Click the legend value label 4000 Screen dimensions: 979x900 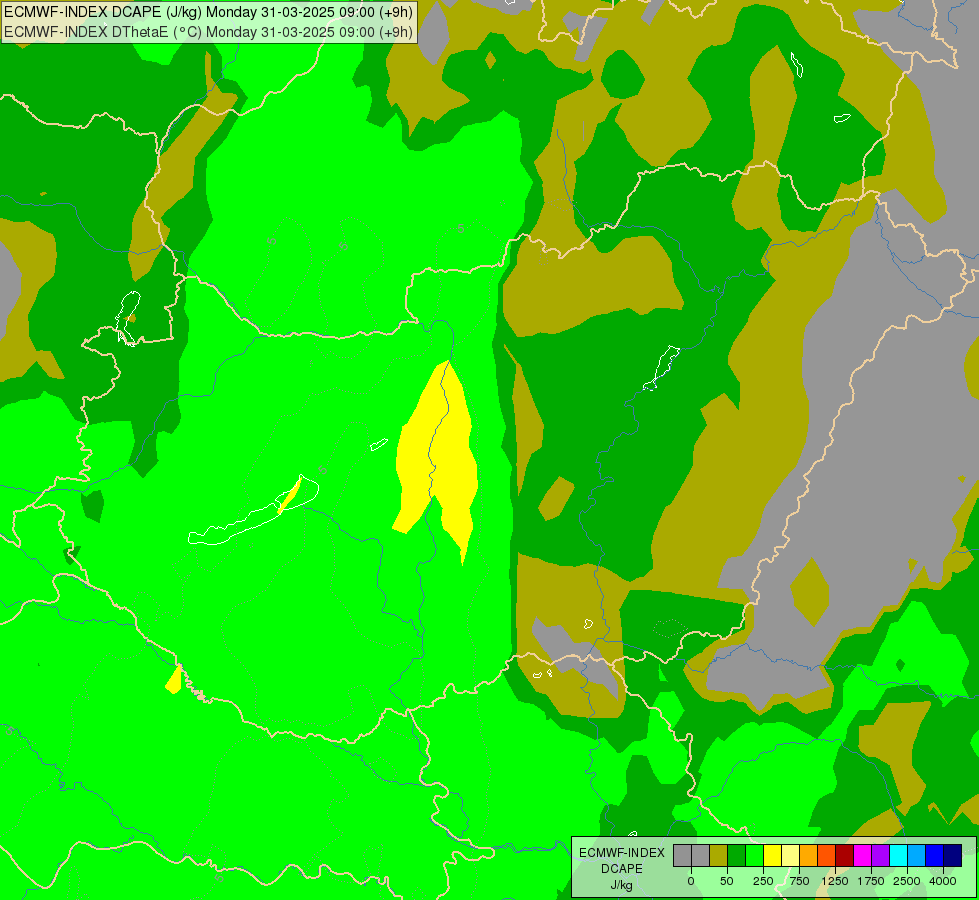pyautogui.click(x=943, y=881)
